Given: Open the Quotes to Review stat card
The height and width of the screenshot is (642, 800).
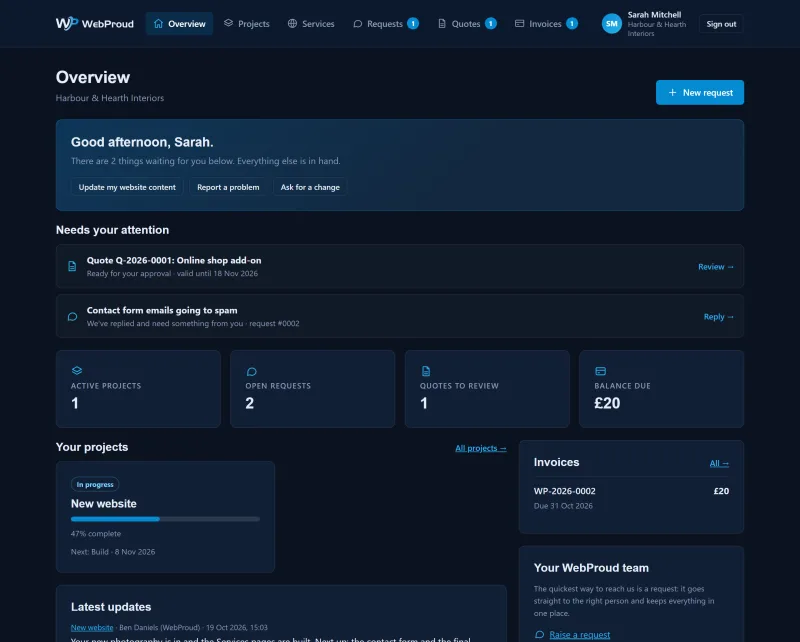Looking at the screenshot, I should (487, 389).
